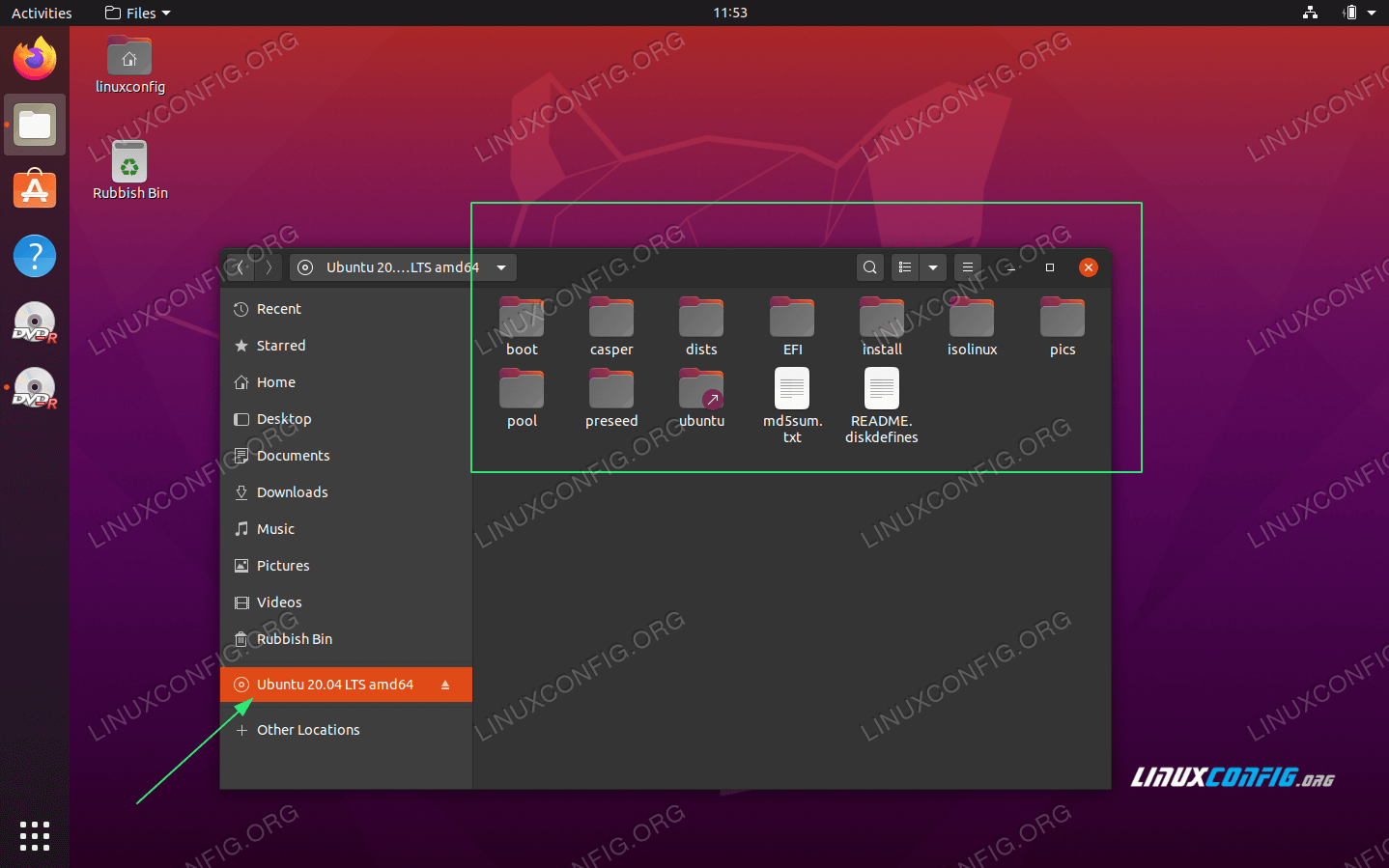Viewport: 1389px width, 868px height.
Task: Open Pictures in sidebar
Action: click(346, 566)
